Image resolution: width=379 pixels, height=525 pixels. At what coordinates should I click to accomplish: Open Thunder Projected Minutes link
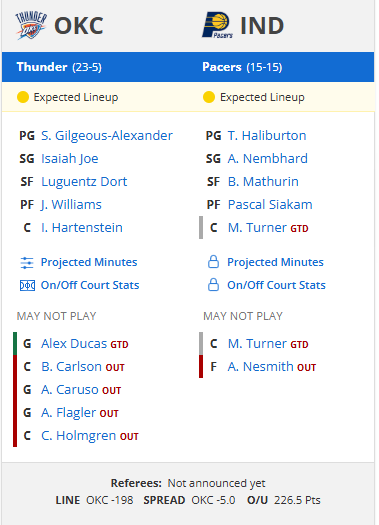point(89,262)
